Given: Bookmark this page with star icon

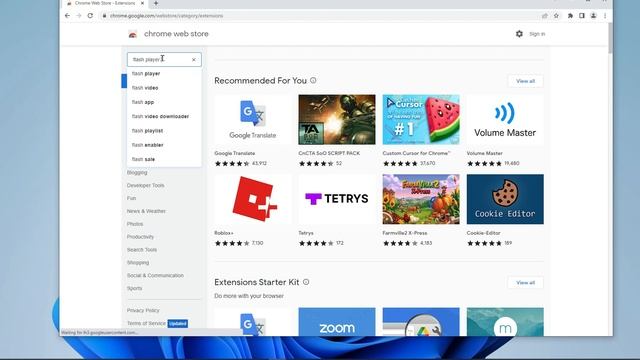Looking at the screenshot, I should click(x=556, y=16).
